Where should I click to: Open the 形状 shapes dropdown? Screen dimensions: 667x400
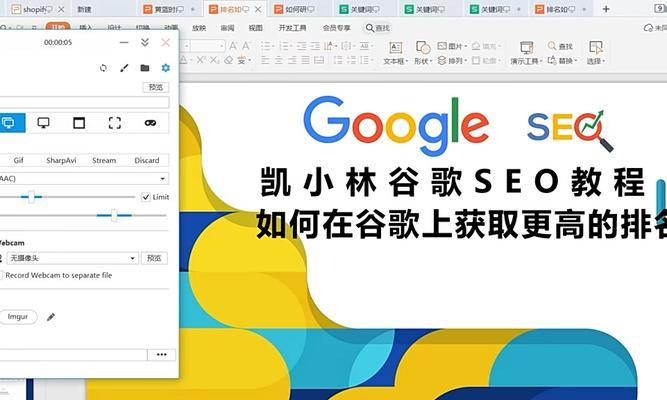pos(423,53)
